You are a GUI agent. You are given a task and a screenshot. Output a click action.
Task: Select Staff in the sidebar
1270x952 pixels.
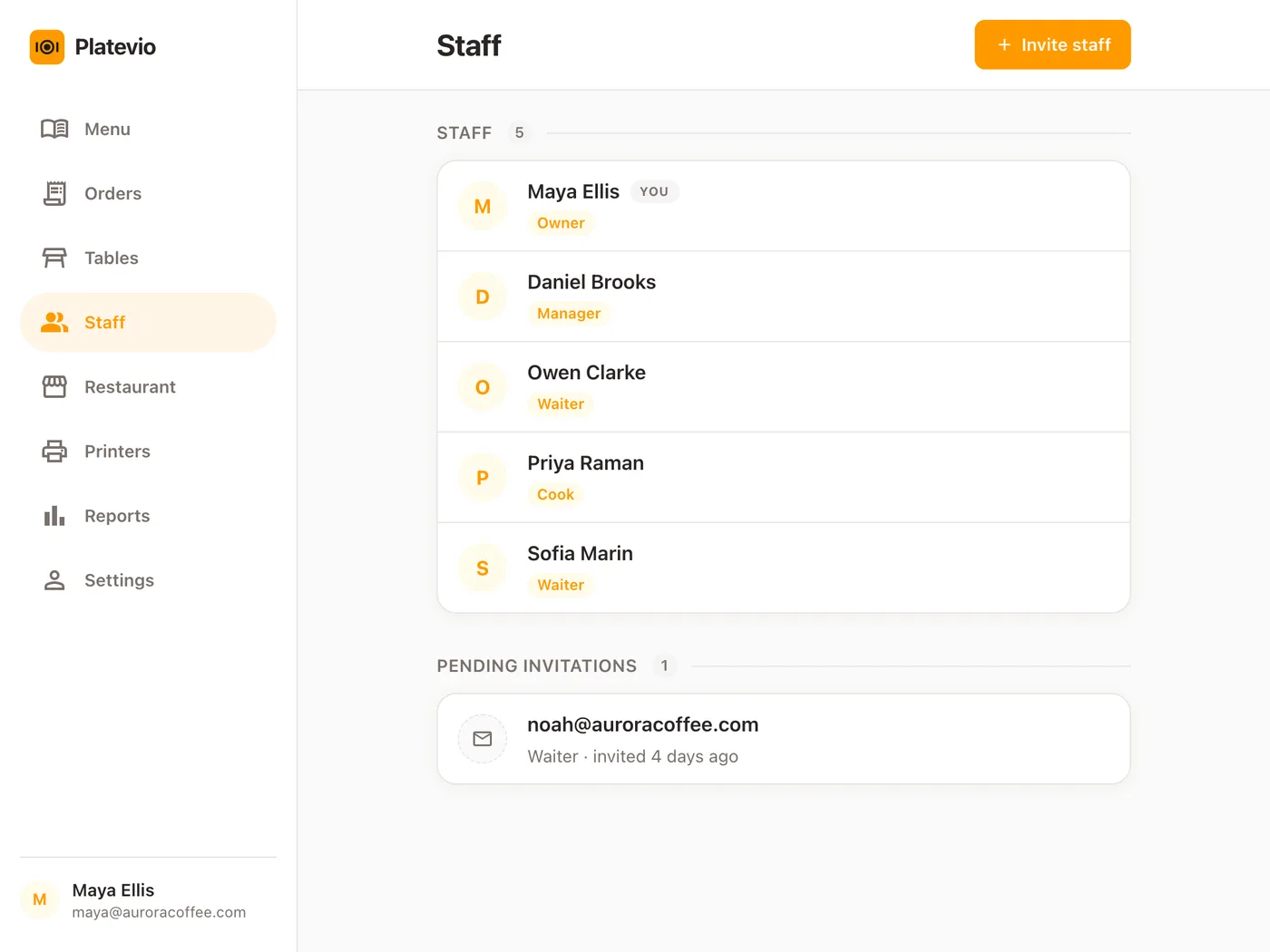coord(148,322)
